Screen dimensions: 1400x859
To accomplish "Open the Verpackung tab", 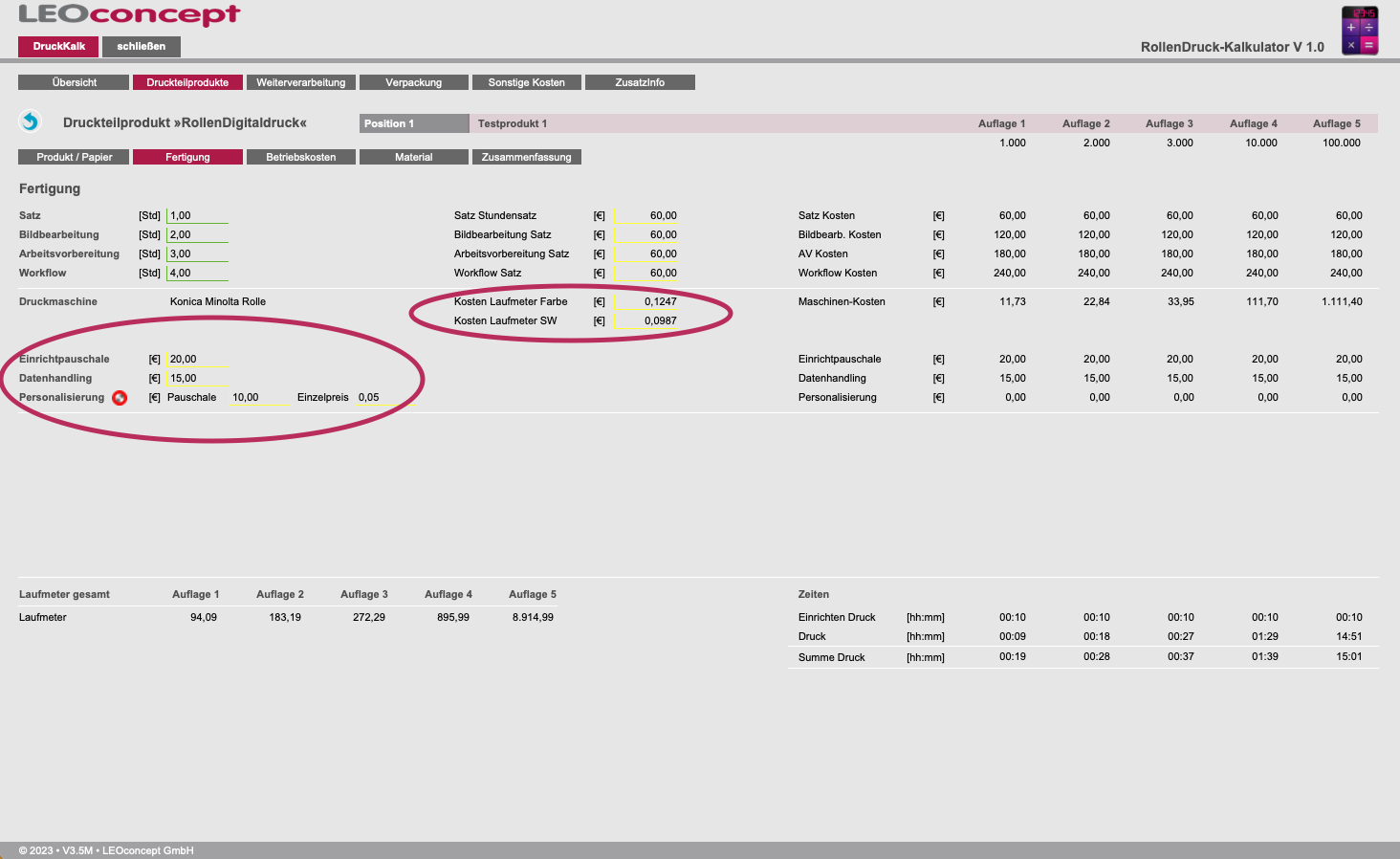I will (x=413, y=82).
